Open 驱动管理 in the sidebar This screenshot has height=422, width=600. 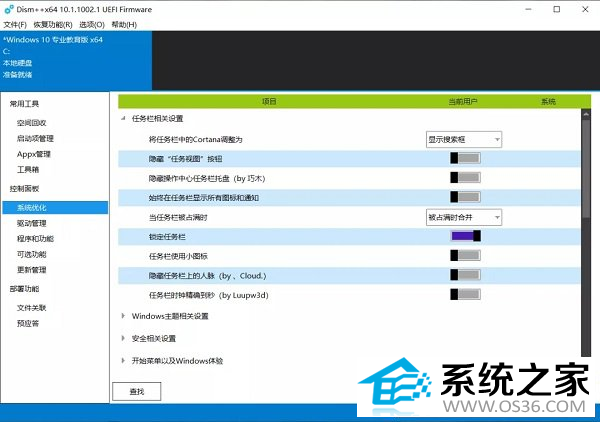(31, 223)
